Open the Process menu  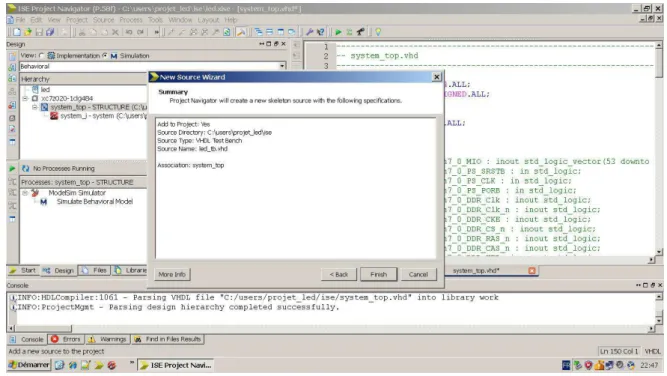click(x=131, y=20)
